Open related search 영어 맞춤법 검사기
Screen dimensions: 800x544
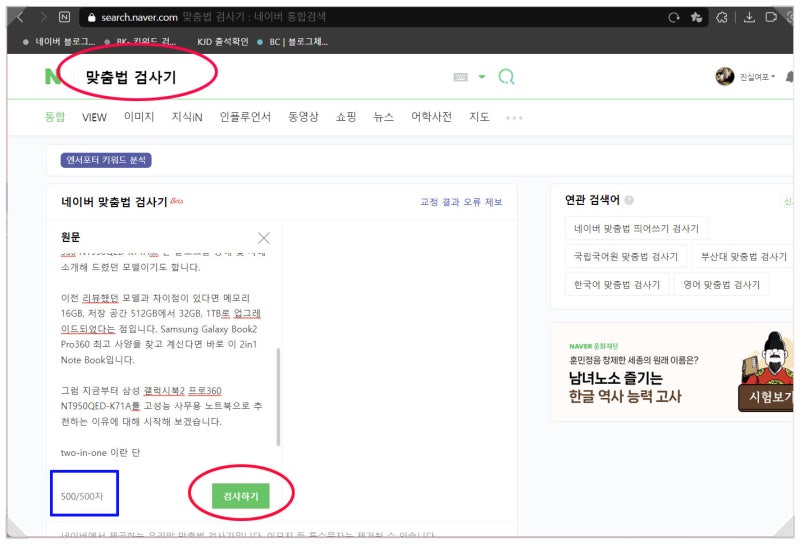721,285
